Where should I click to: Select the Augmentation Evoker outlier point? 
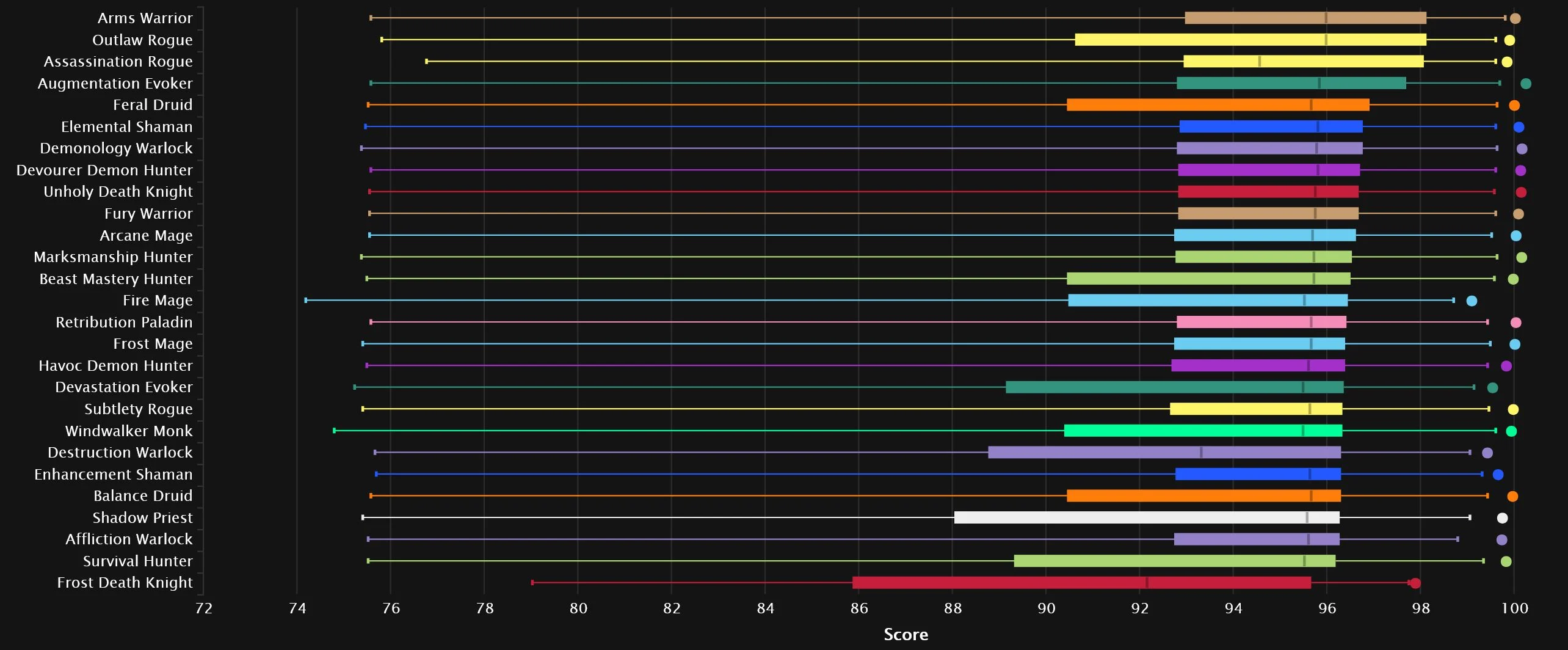coord(1525,84)
